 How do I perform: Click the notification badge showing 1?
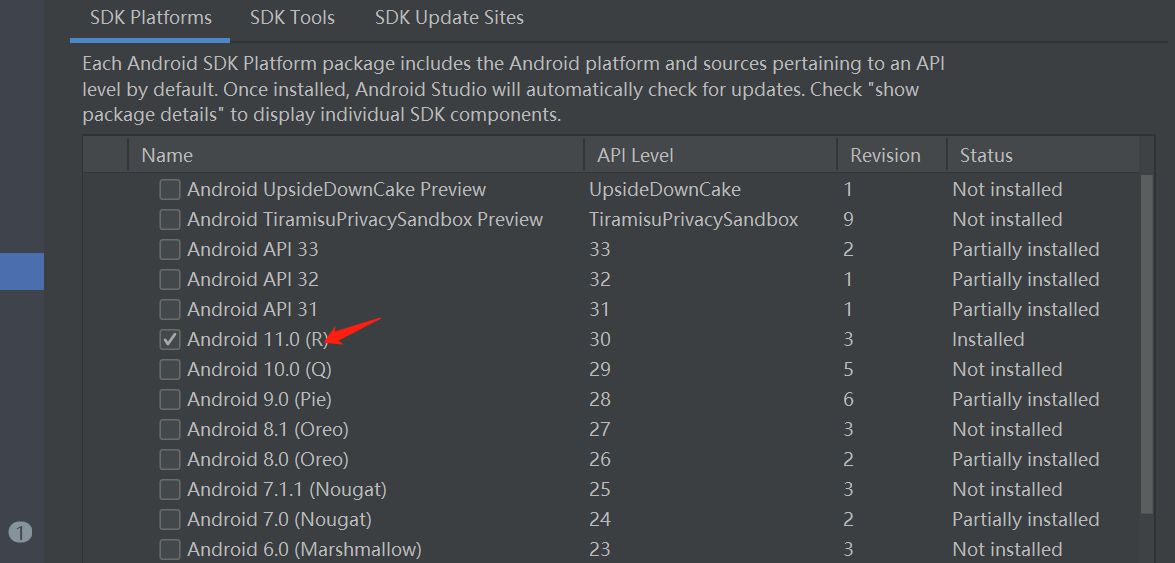21,533
